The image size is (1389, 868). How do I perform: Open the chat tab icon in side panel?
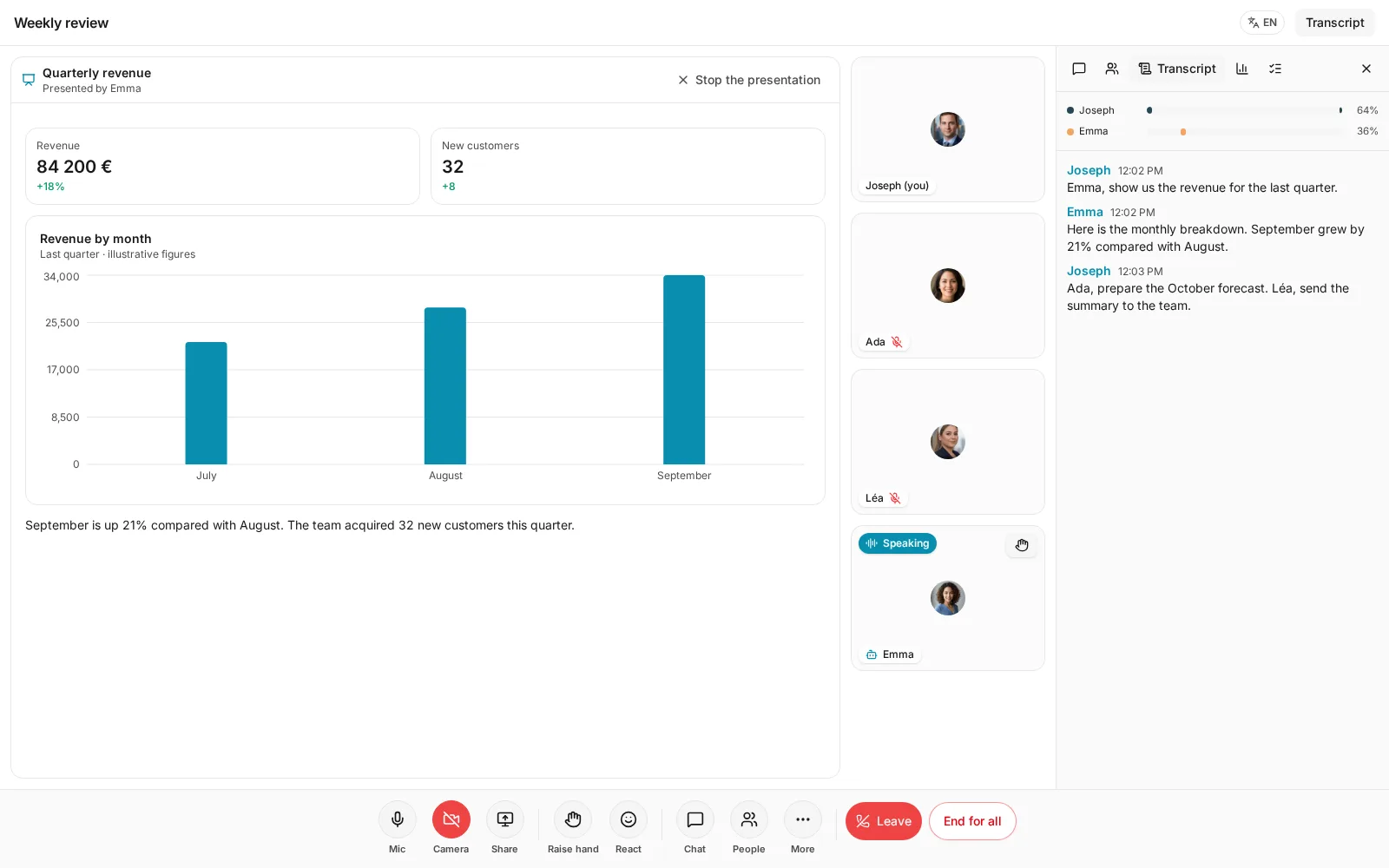point(1079,69)
